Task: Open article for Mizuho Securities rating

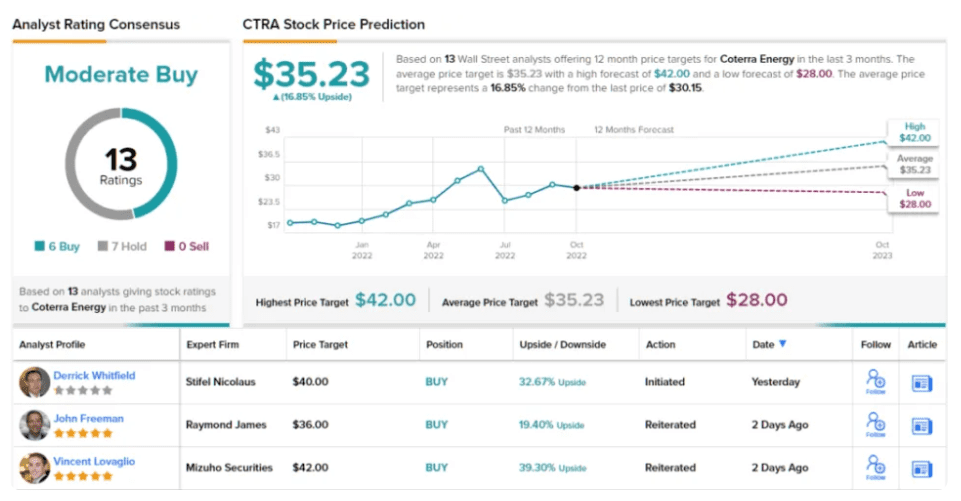Action: 921,468
